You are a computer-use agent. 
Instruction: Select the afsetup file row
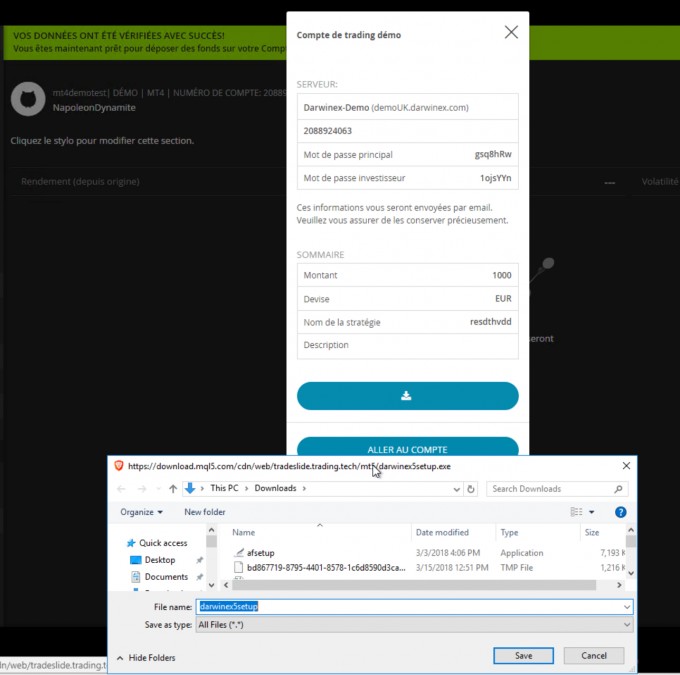428,553
